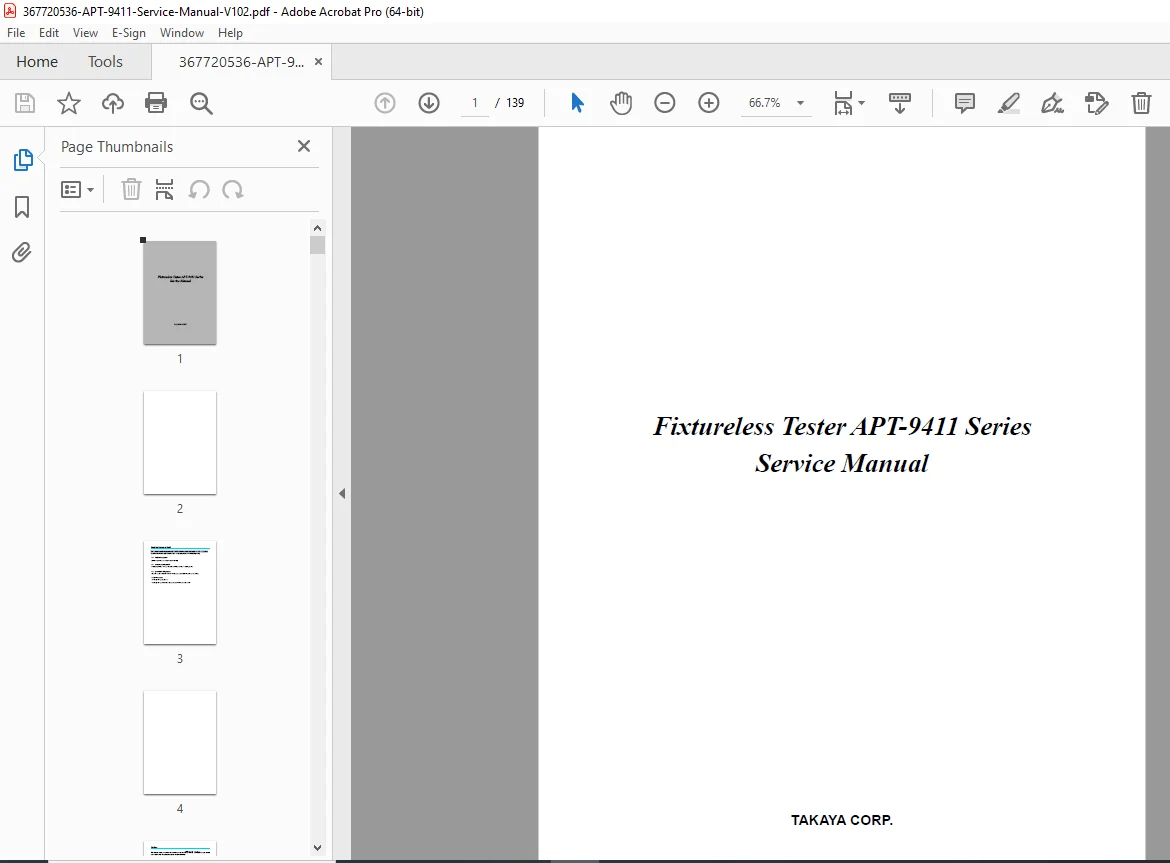Select page 2 thumbnail
1170x863 pixels.
pyautogui.click(x=180, y=442)
